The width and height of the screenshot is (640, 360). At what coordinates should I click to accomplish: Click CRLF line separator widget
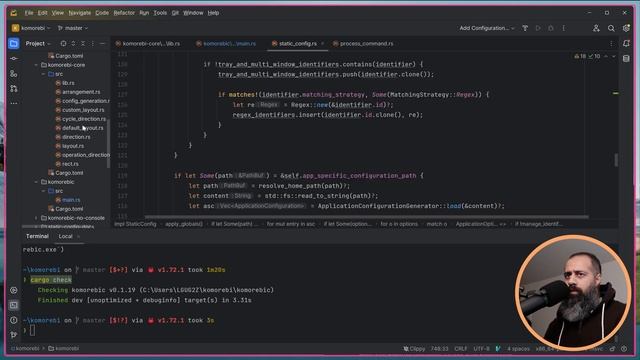coord(461,349)
